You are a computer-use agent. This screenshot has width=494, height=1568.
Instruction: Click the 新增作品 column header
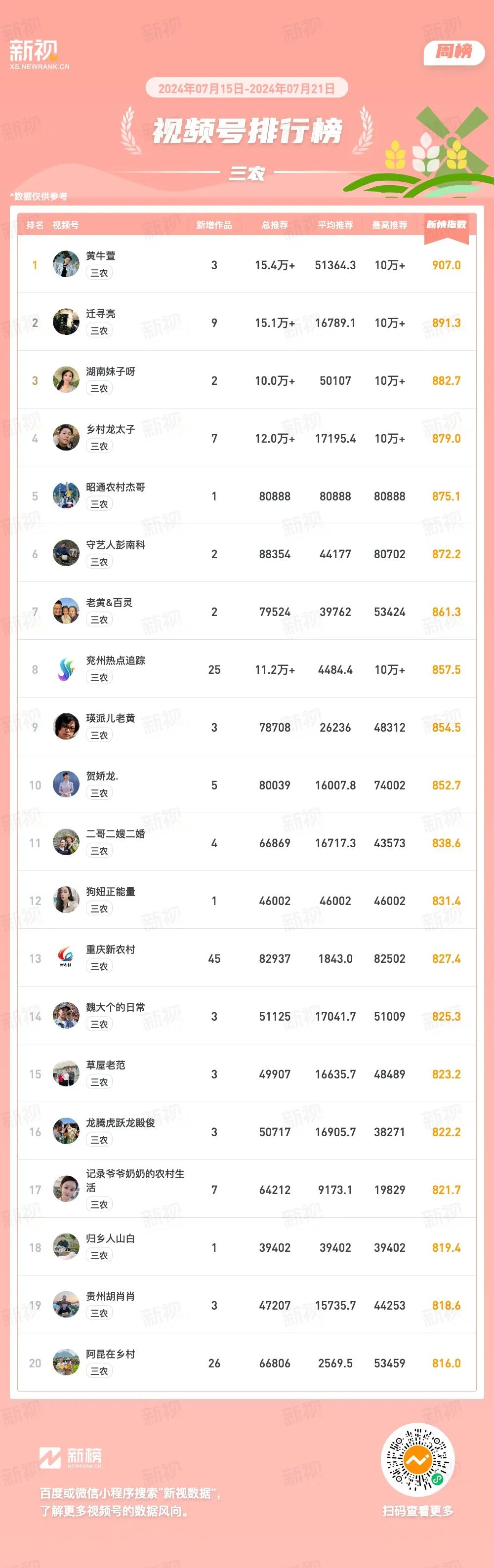pos(214,225)
